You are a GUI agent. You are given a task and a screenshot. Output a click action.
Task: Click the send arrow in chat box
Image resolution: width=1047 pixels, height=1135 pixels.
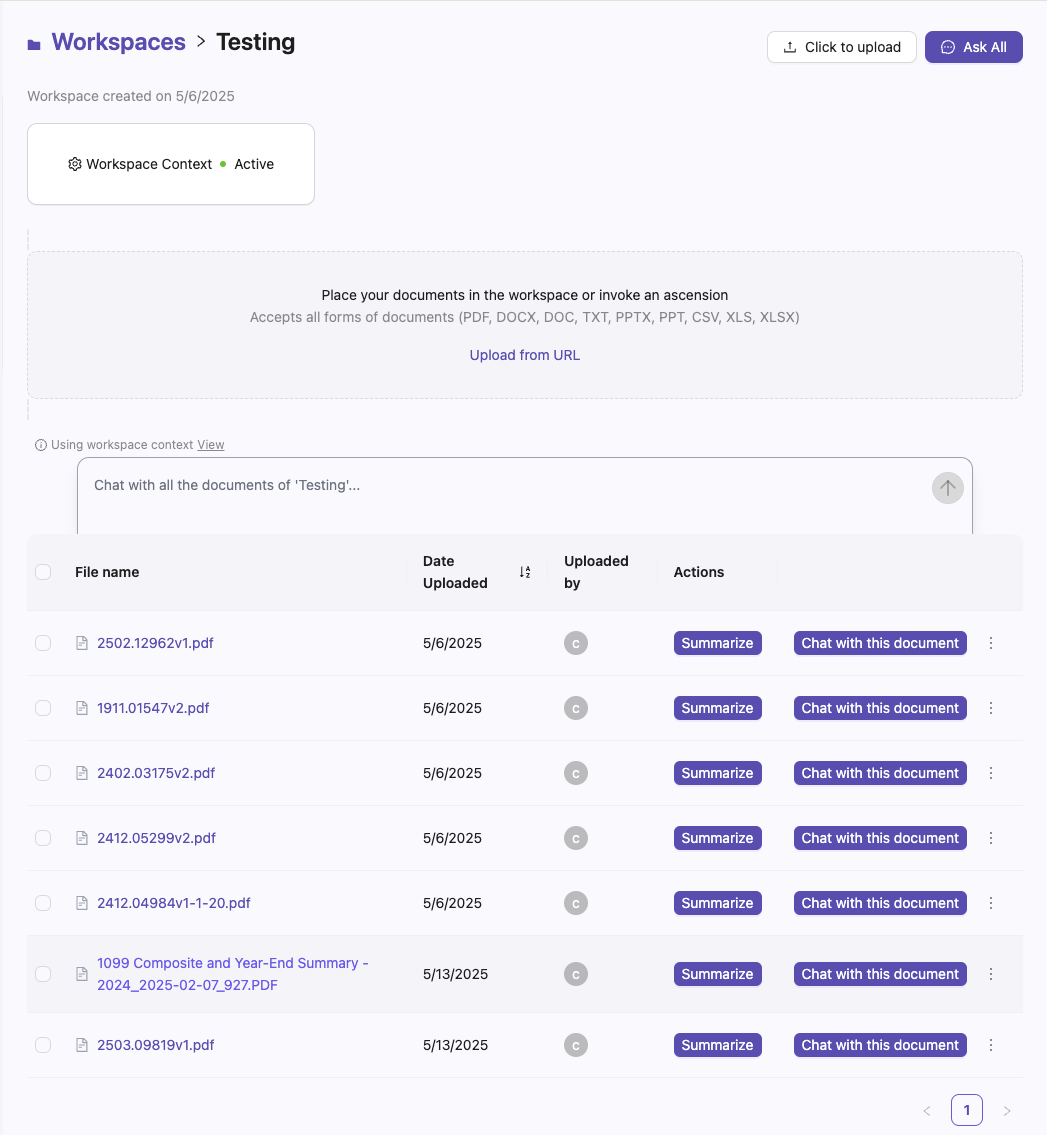pos(947,488)
